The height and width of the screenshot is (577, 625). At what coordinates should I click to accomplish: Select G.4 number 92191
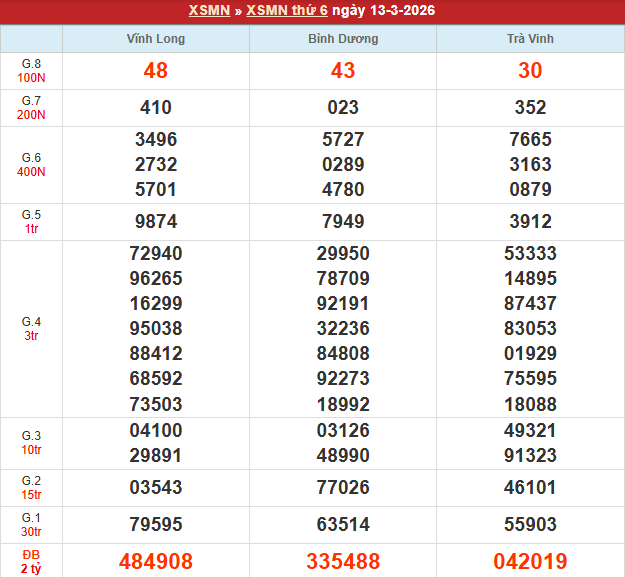point(343,304)
